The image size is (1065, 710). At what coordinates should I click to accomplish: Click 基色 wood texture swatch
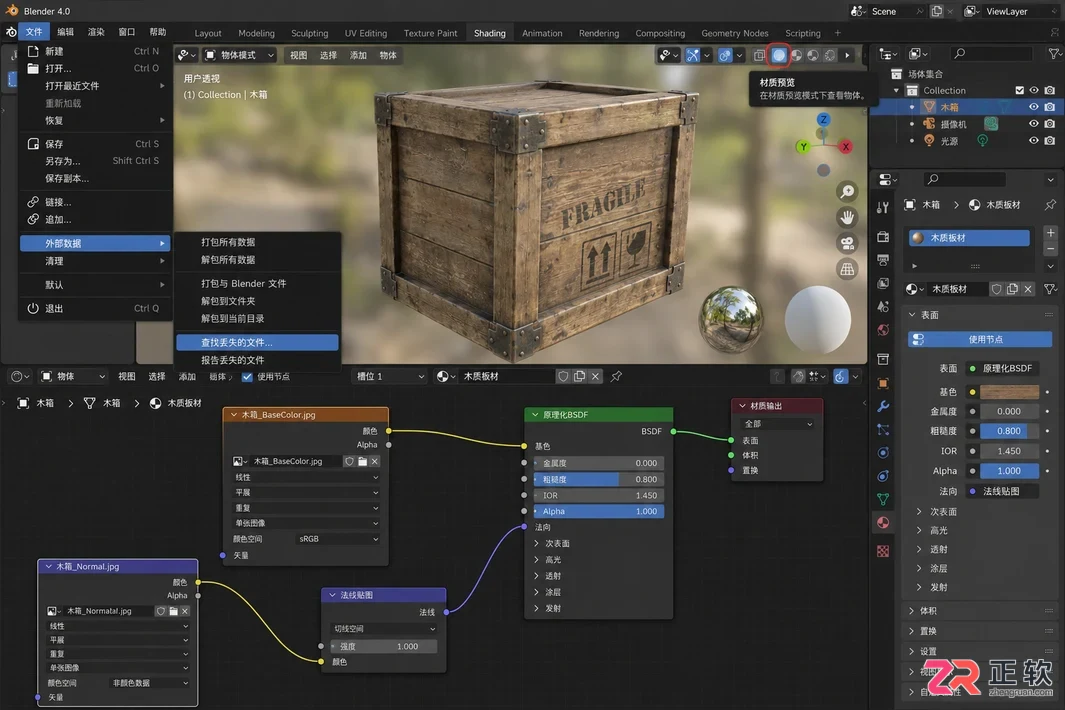(x=1009, y=392)
